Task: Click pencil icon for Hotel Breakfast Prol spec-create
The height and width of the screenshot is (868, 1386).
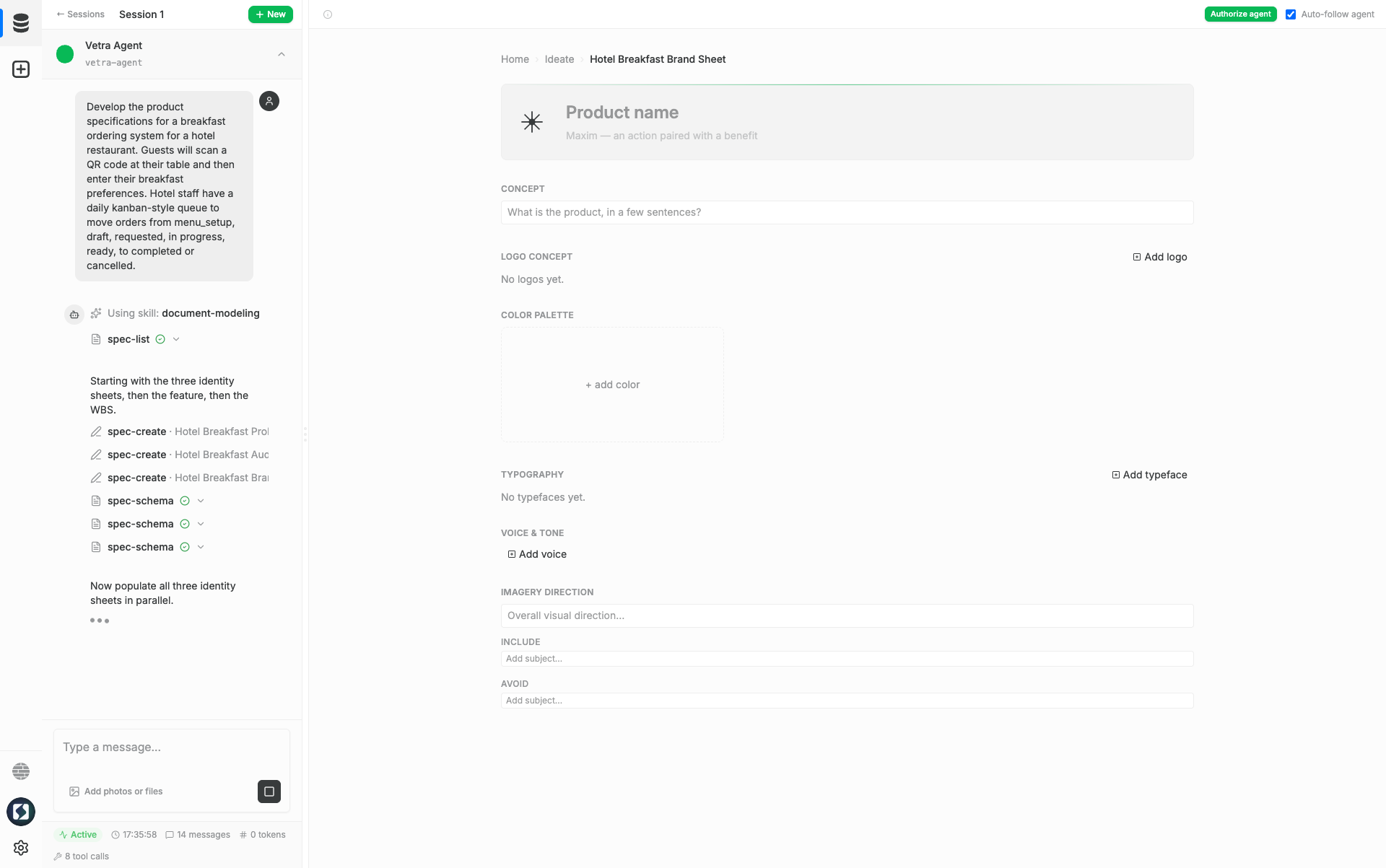Action: tap(96, 431)
